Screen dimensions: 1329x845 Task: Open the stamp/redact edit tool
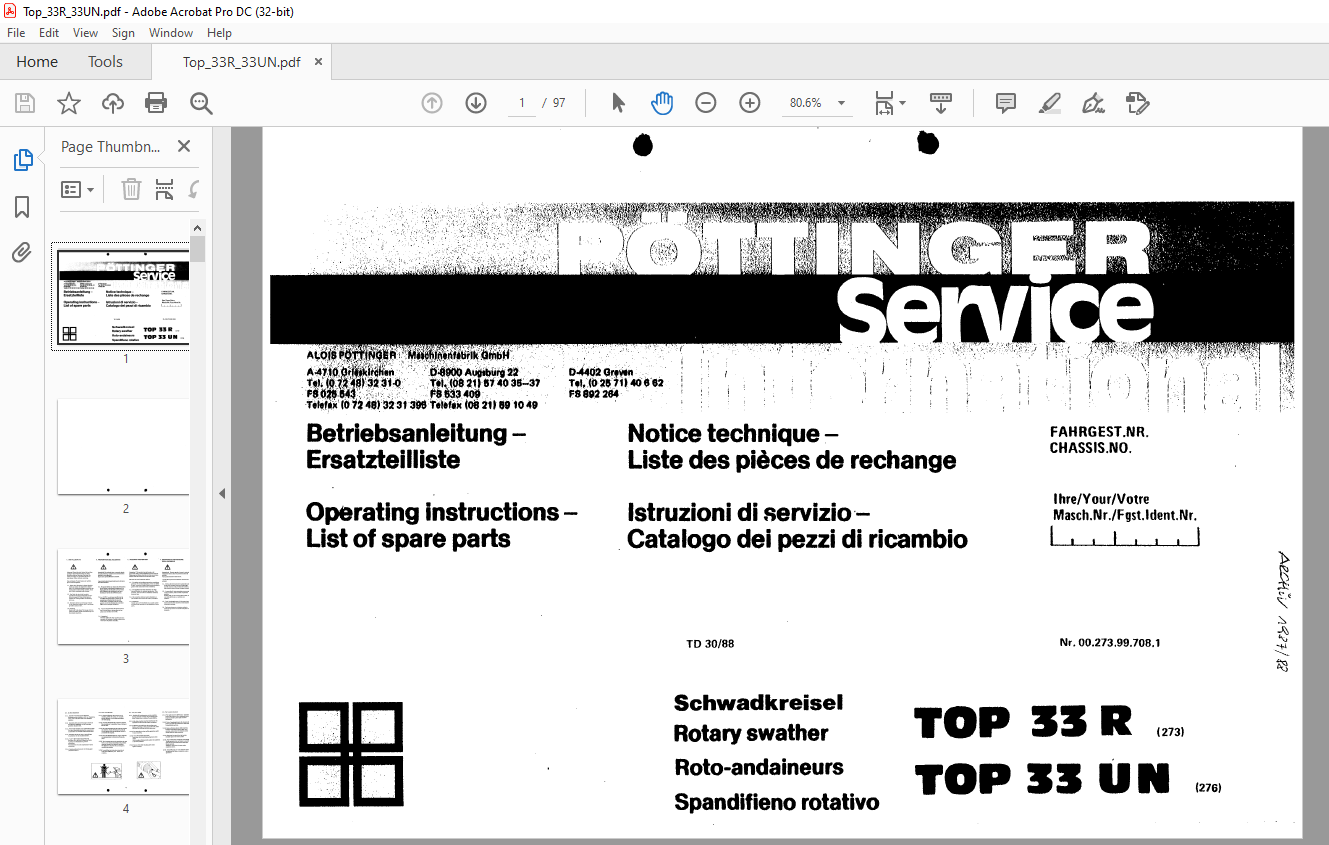click(x=1138, y=103)
